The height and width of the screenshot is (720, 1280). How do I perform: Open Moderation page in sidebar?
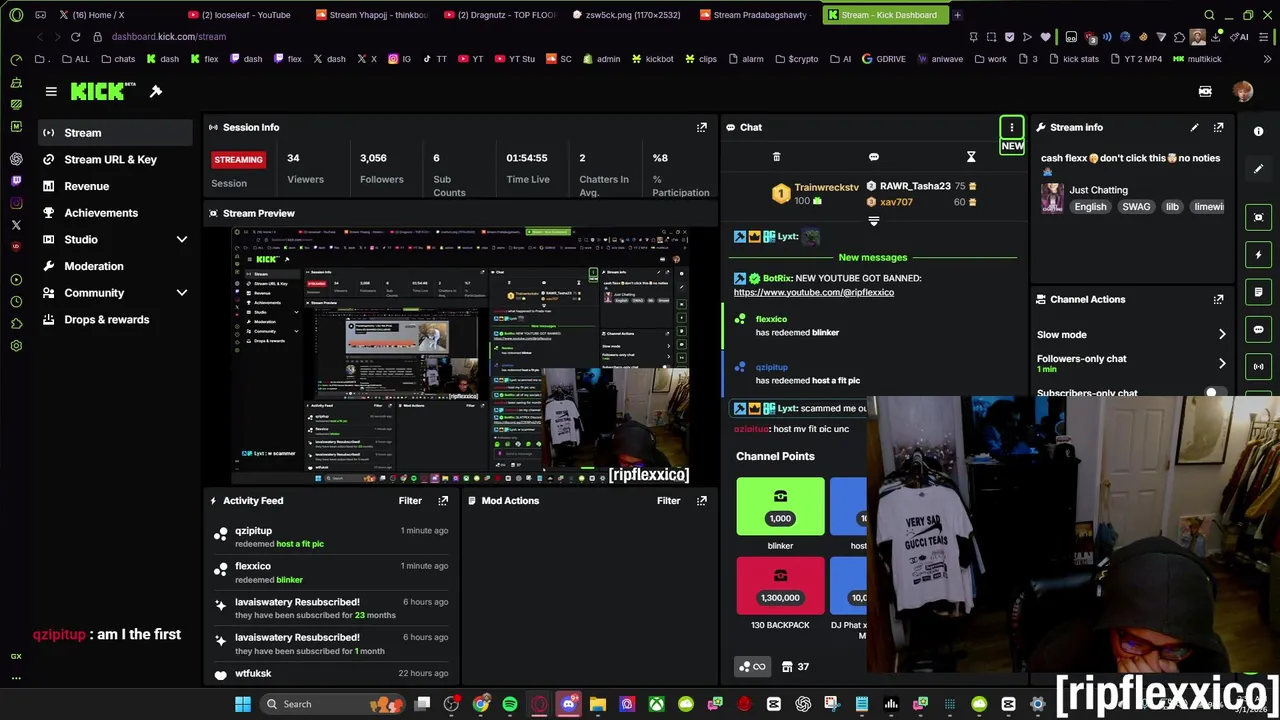115,266
